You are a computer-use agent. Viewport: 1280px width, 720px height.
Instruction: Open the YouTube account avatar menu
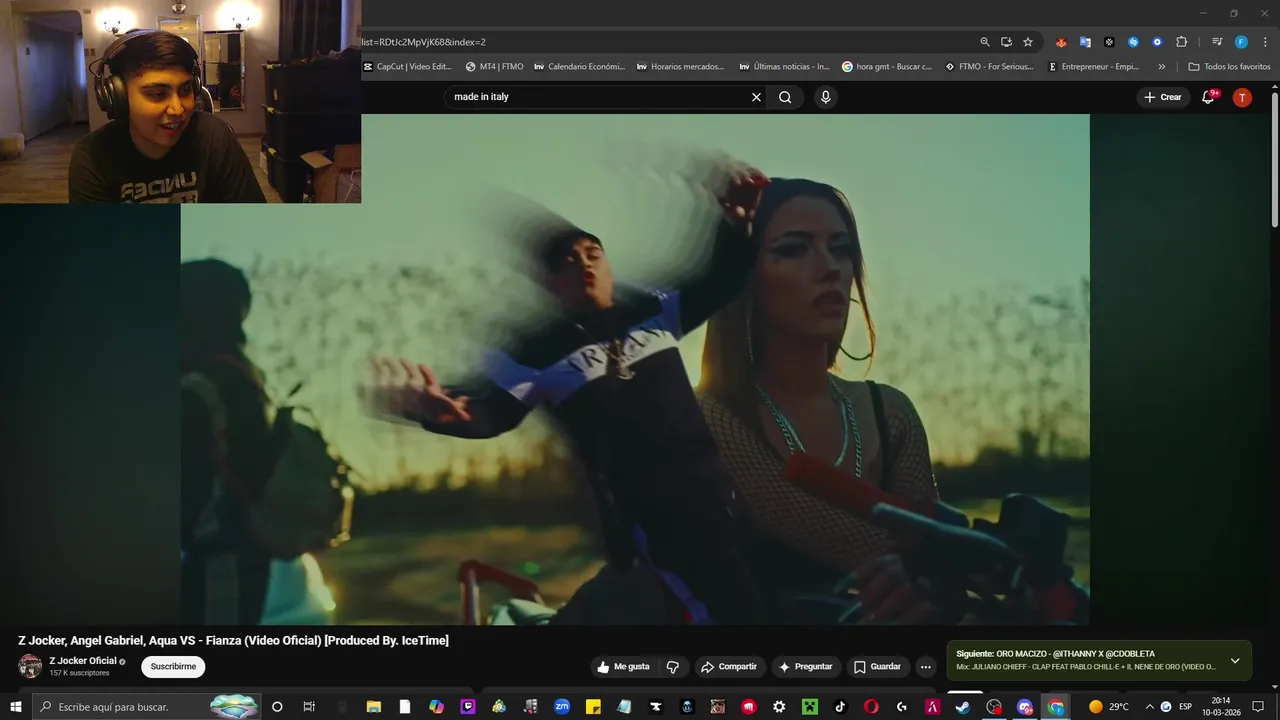[1242, 97]
